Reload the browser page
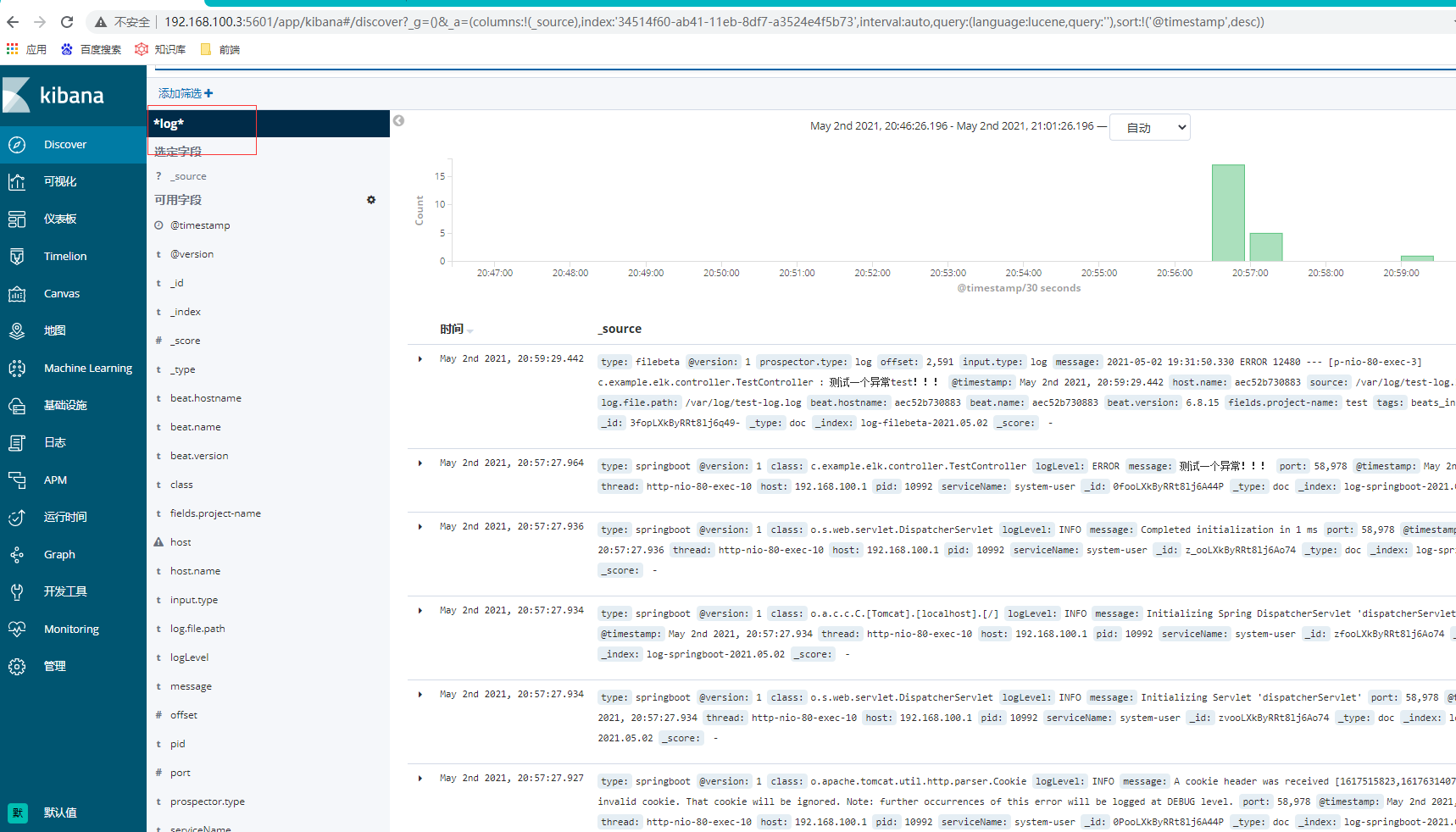Viewport: 1456px width, 832px height. pos(67,22)
